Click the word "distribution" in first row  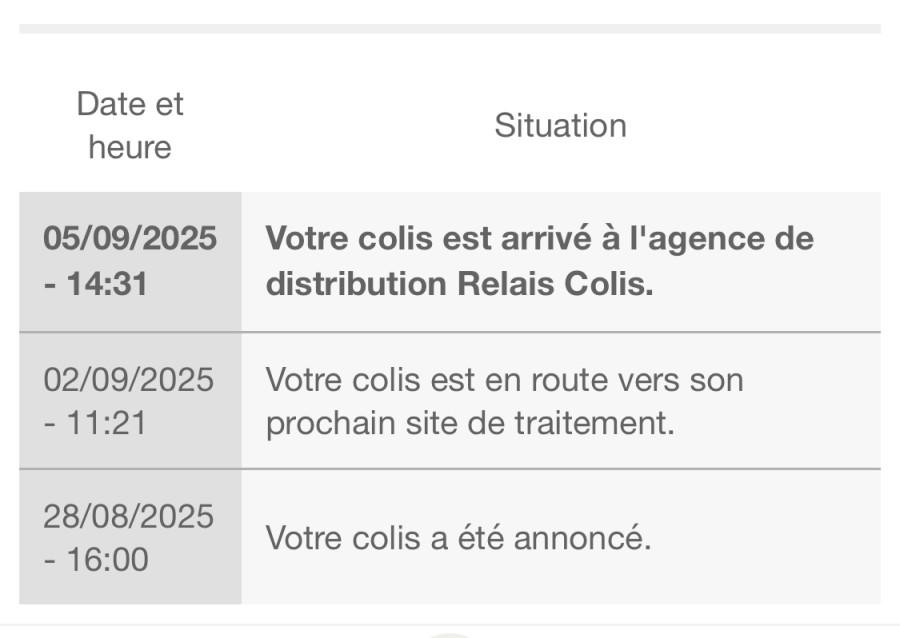[x=356, y=283]
